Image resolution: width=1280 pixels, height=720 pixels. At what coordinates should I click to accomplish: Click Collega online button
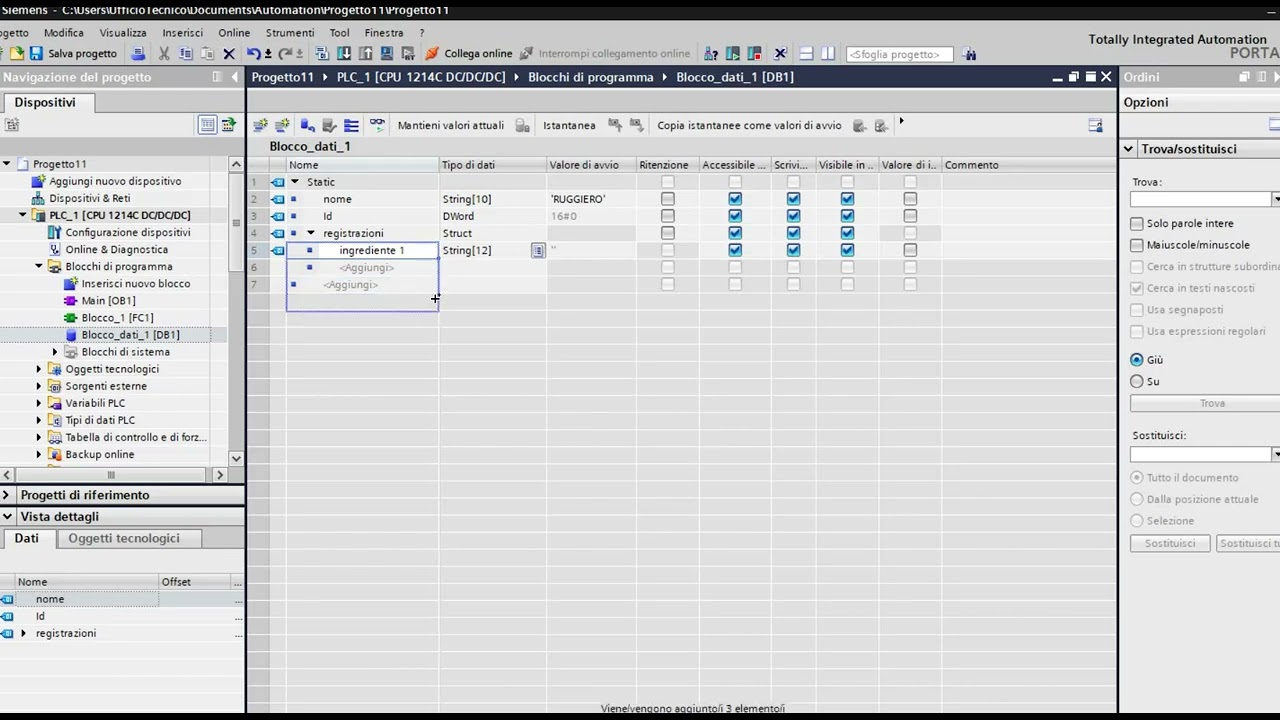[468, 54]
